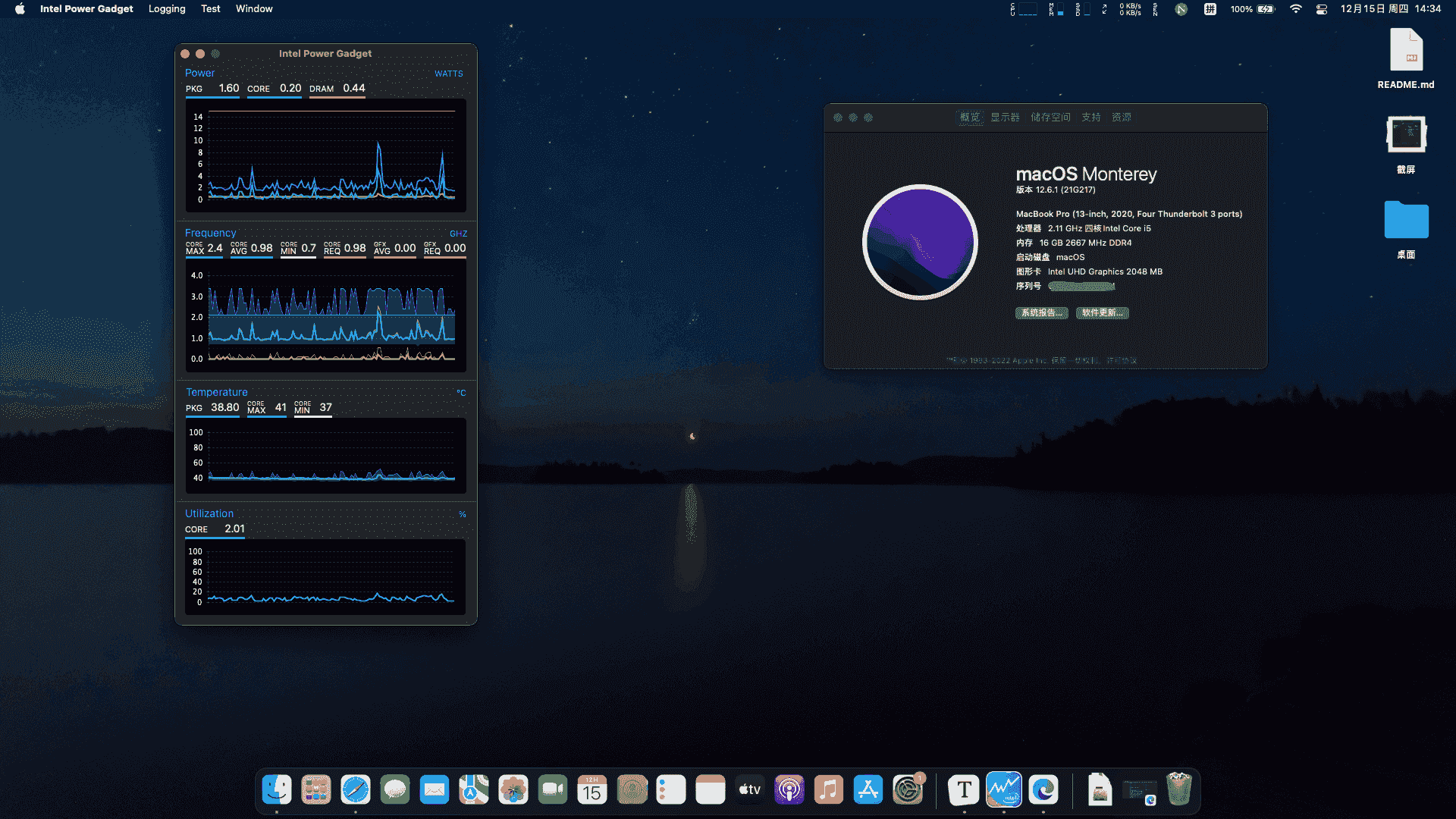This screenshot has height=819, width=1456.
Task: Open Trash in the Dock
Action: (1179, 790)
